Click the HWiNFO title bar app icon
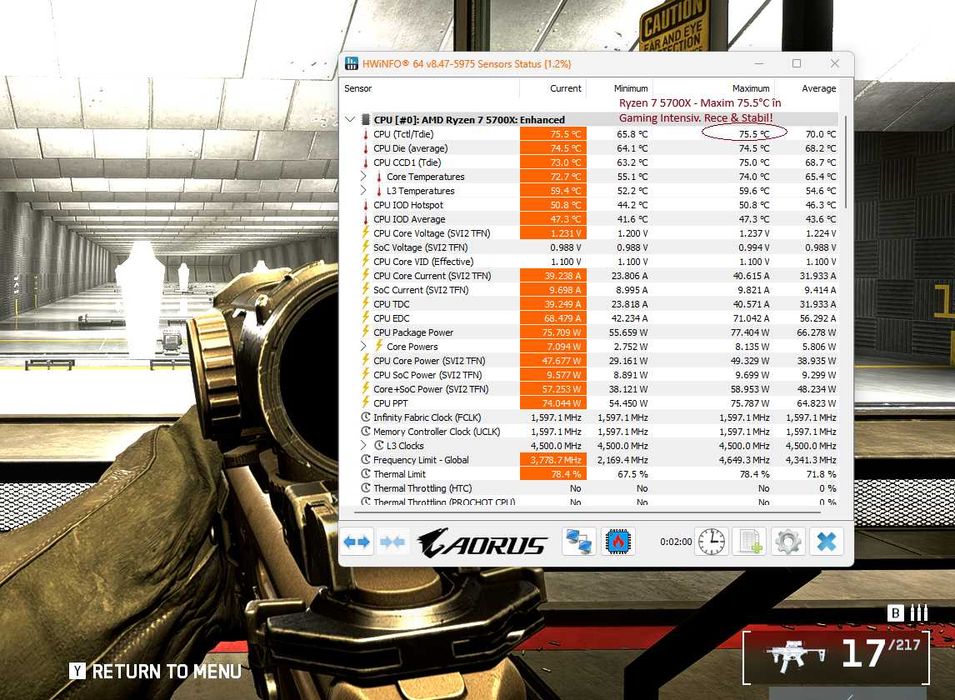Screen dimensions: 955x700 click(351, 63)
